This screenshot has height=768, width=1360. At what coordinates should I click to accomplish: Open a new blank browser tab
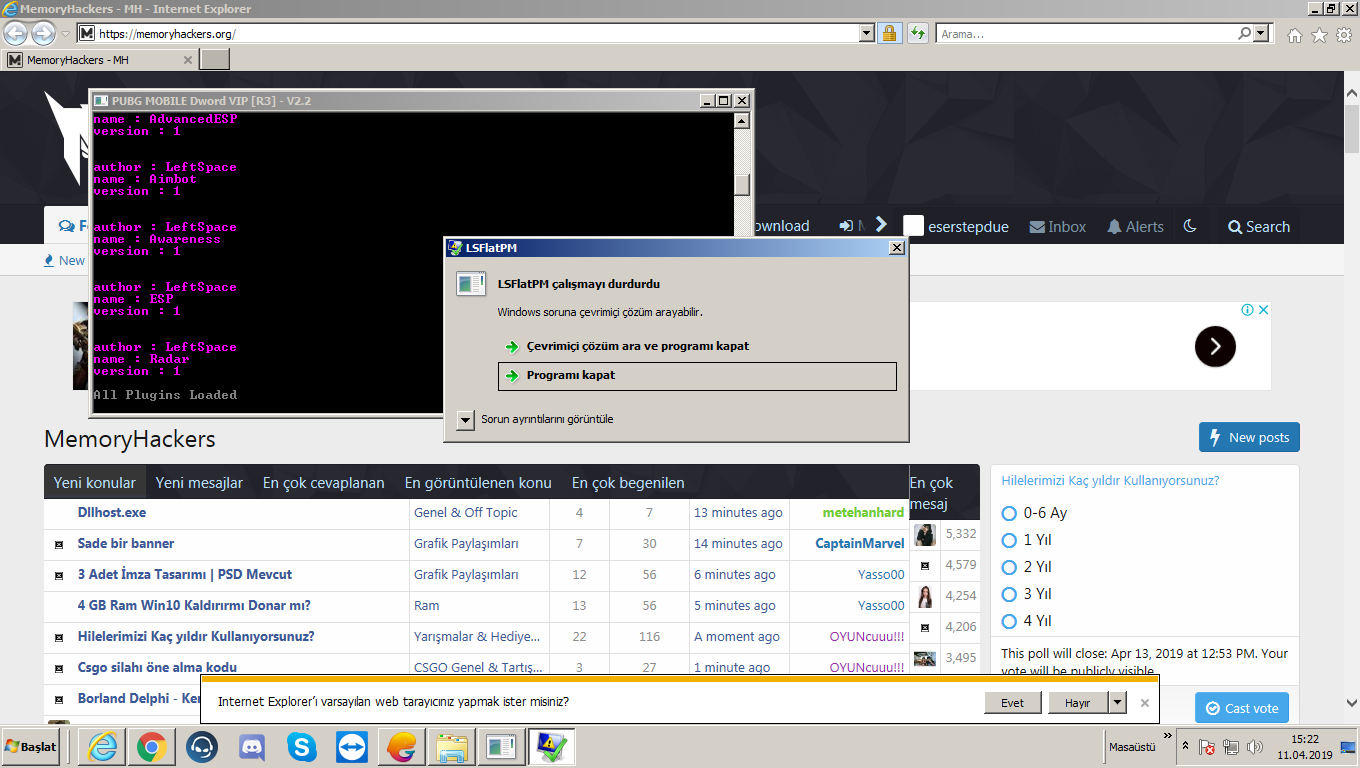(215, 60)
